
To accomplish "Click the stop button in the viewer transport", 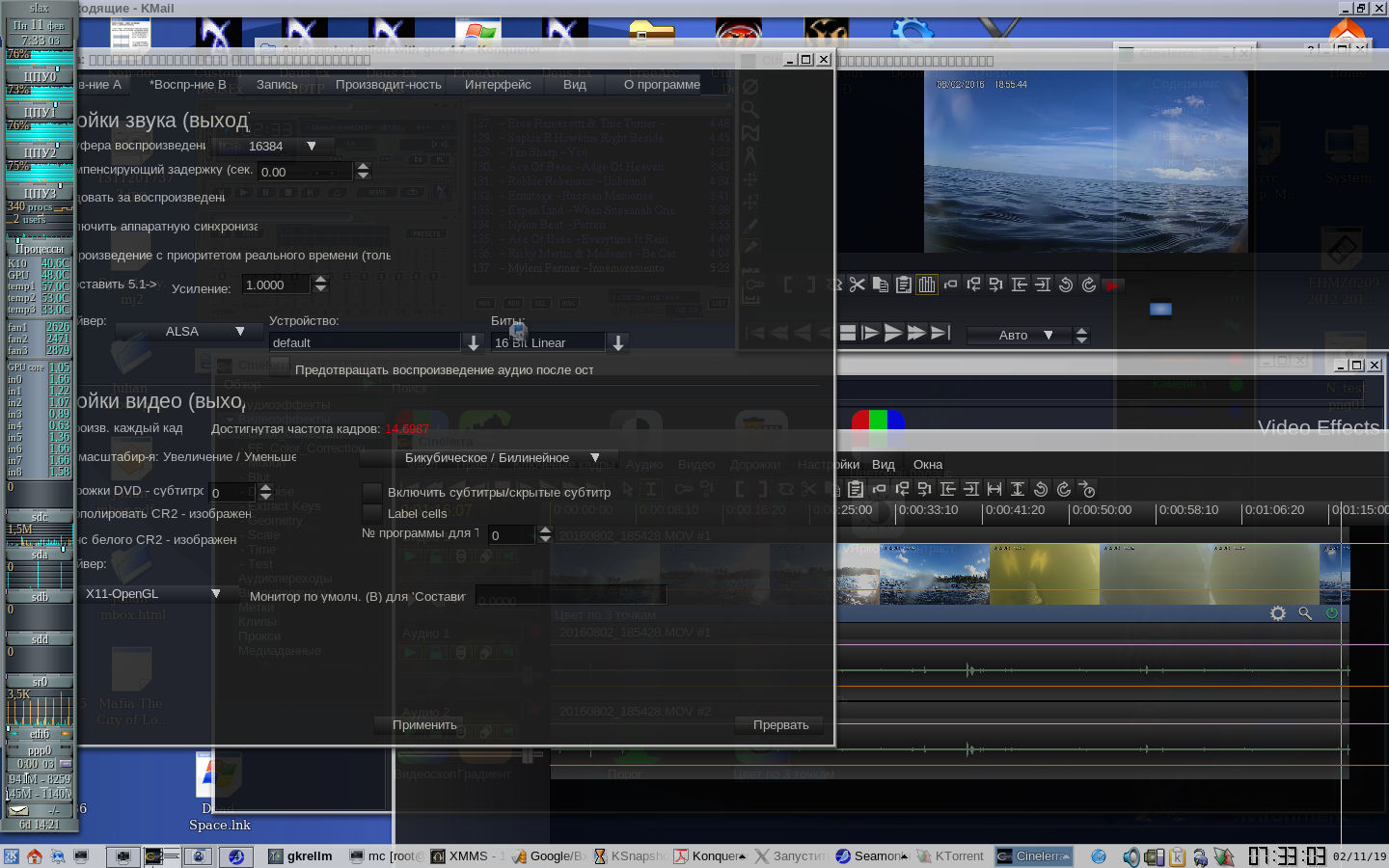I will (x=848, y=333).
